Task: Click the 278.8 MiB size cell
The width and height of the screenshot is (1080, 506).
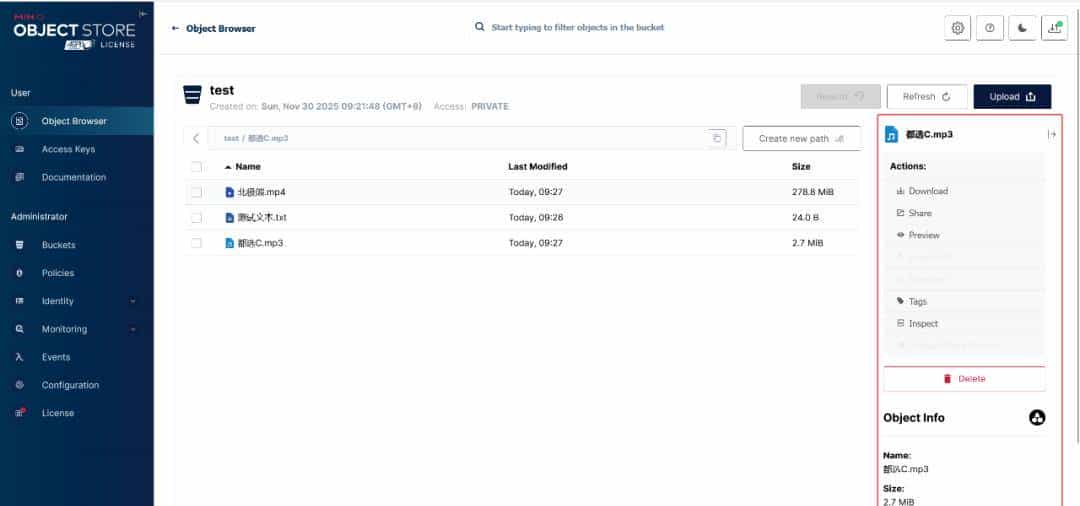Action: (813, 192)
